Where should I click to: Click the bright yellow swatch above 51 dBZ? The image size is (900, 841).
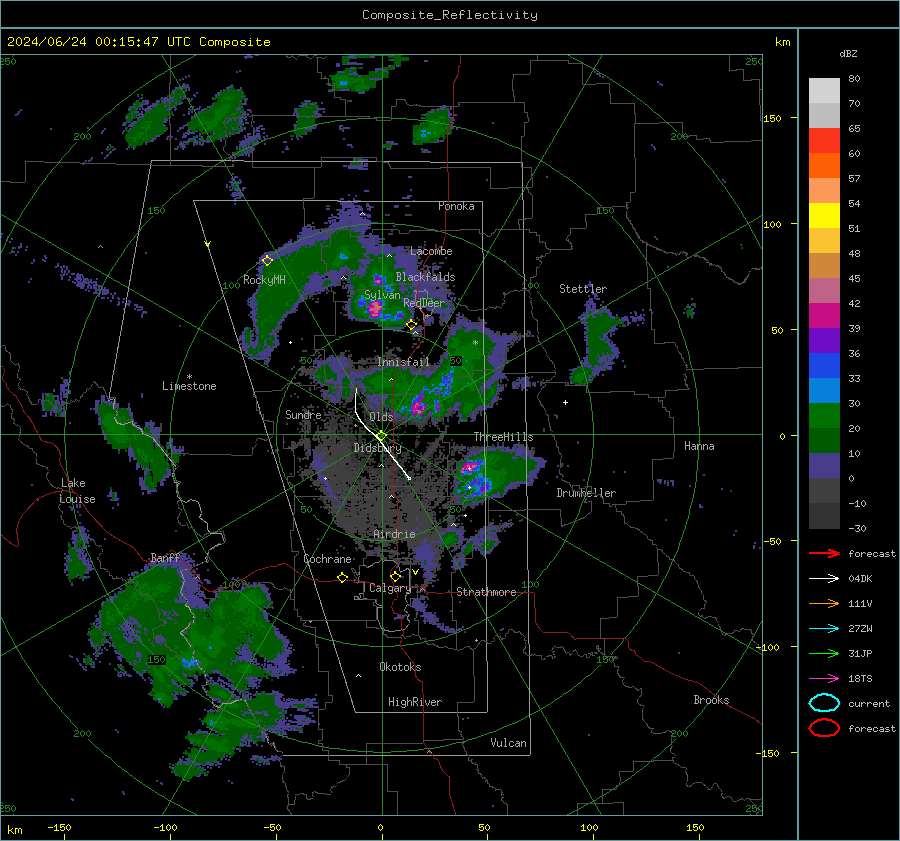click(x=824, y=215)
